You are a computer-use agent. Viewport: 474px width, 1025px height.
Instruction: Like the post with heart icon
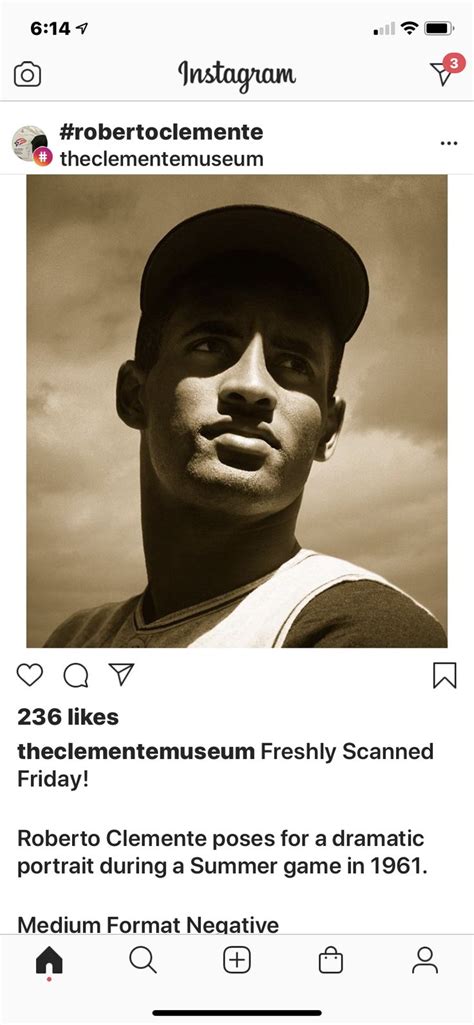29,675
